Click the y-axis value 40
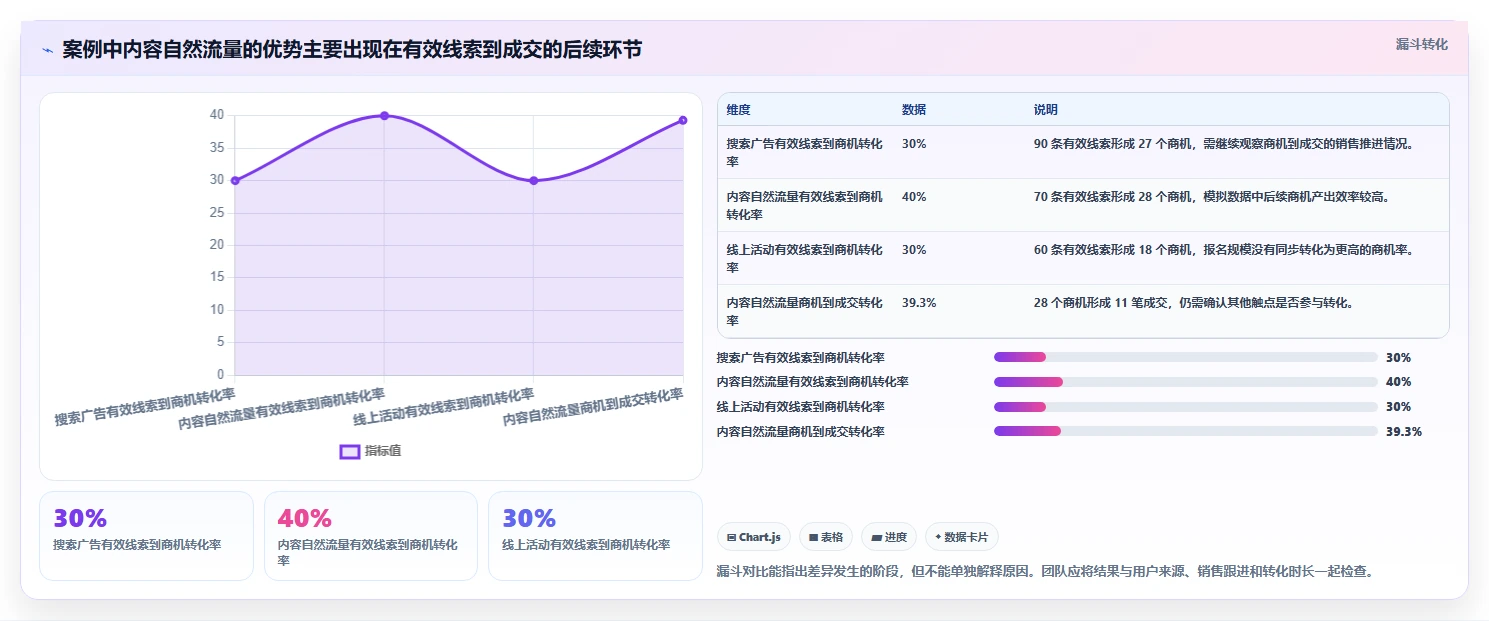 pyautogui.click(x=217, y=115)
